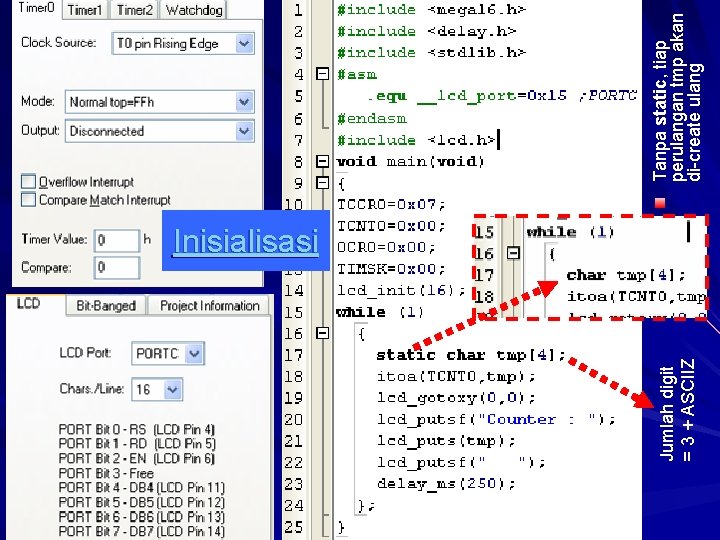Viewport: 720px width, 540px height.
Task: Collapse the brace fold at line 9
Action: (x=323, y=183)
